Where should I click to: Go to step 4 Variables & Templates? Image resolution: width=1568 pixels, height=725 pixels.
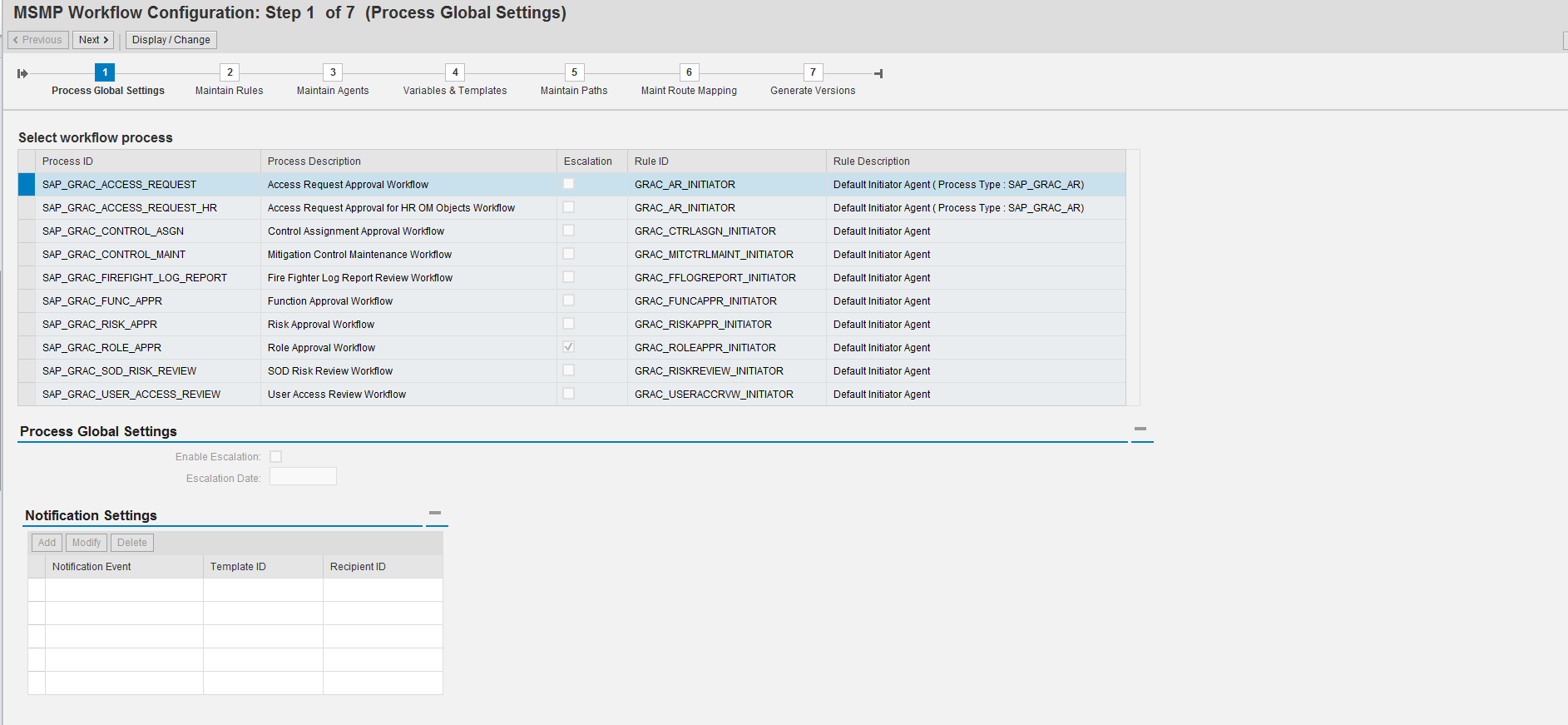[x=455, y=72]
